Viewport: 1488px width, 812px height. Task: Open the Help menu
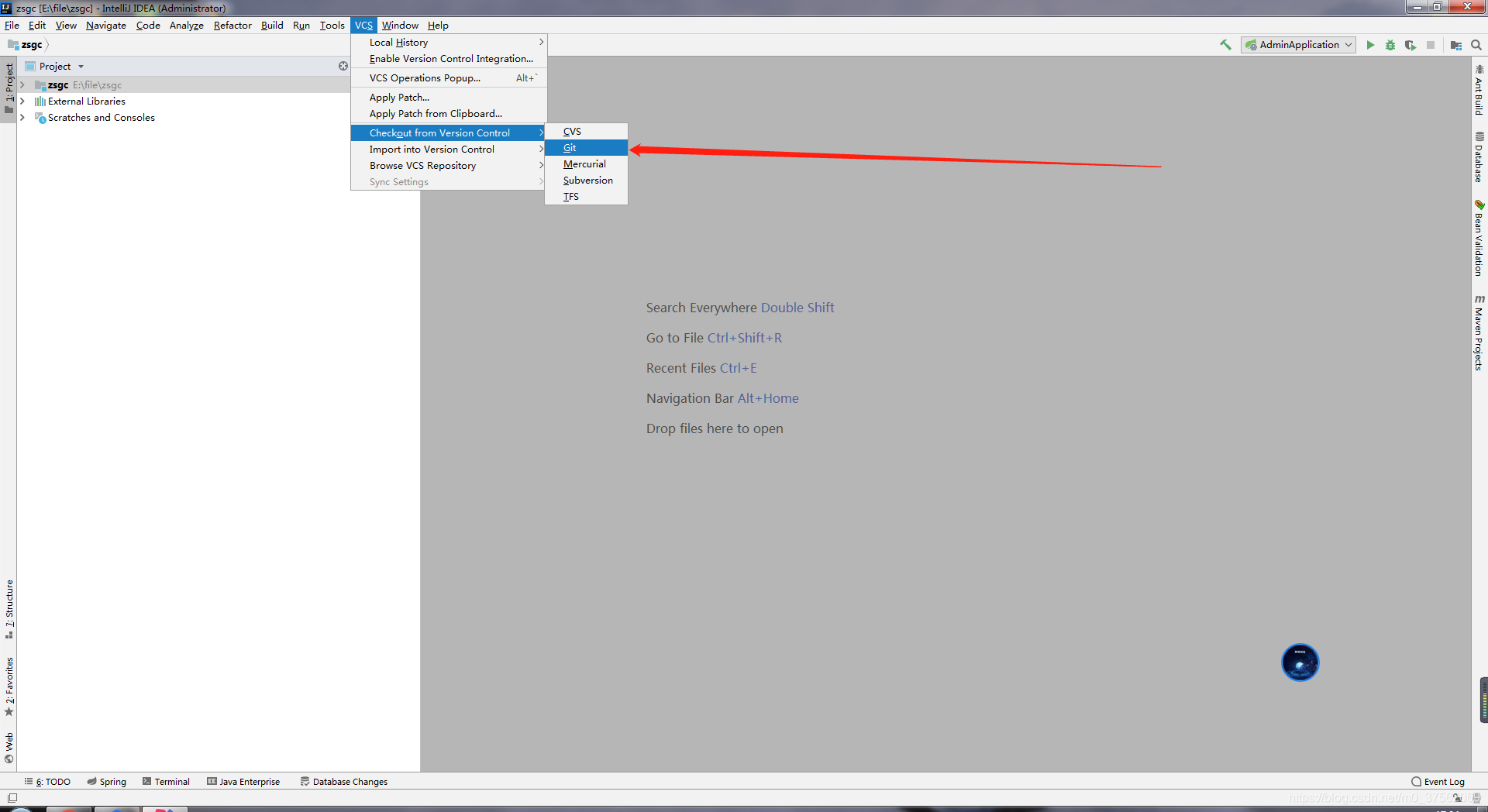(438, 26)
